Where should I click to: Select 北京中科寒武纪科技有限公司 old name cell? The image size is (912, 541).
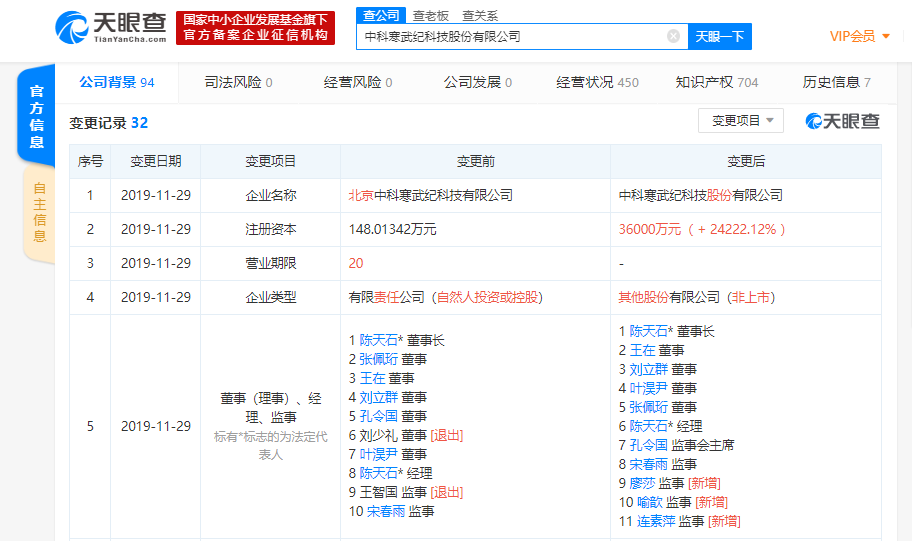(475, 195)
